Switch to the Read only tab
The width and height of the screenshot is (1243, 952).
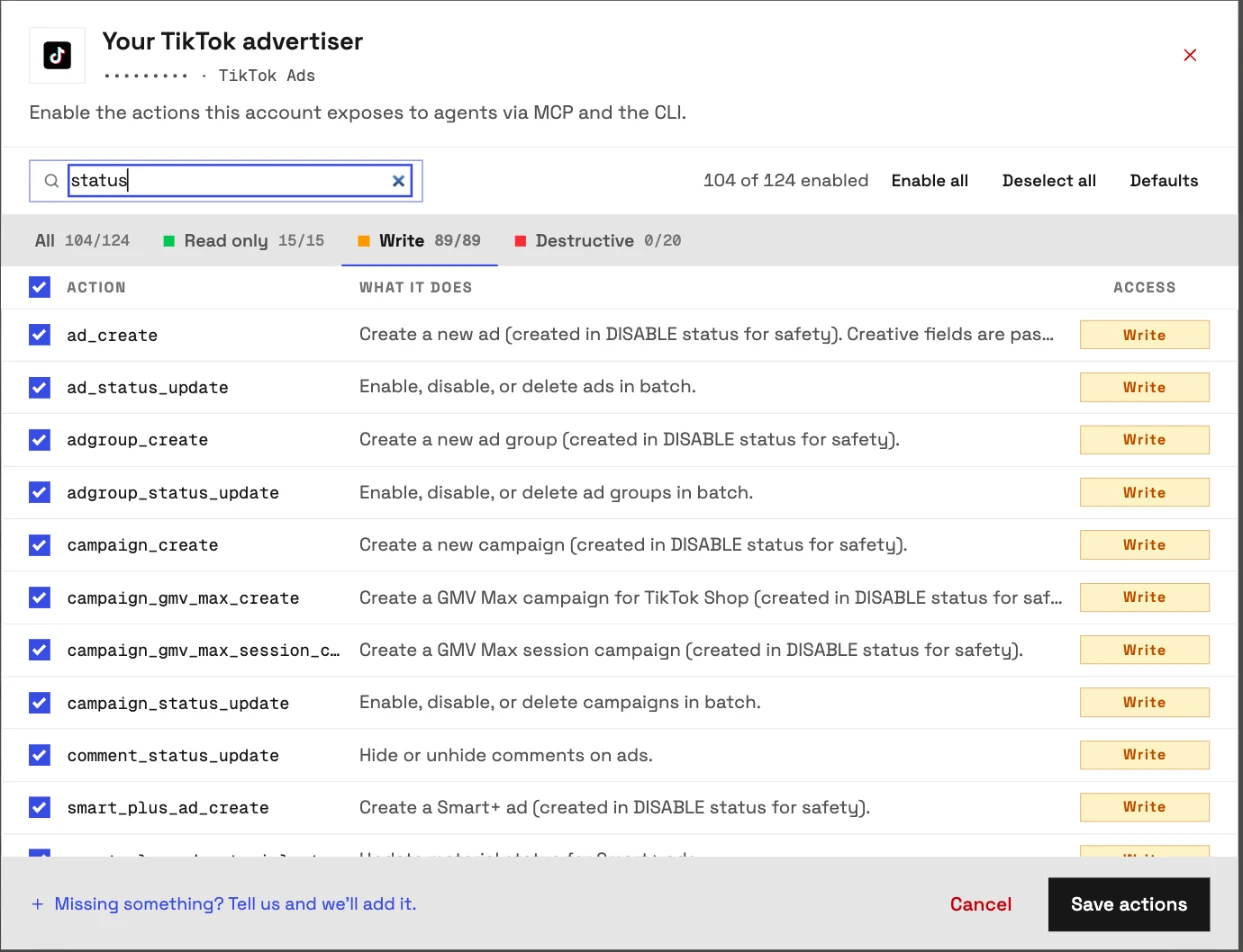coord(244,241)
